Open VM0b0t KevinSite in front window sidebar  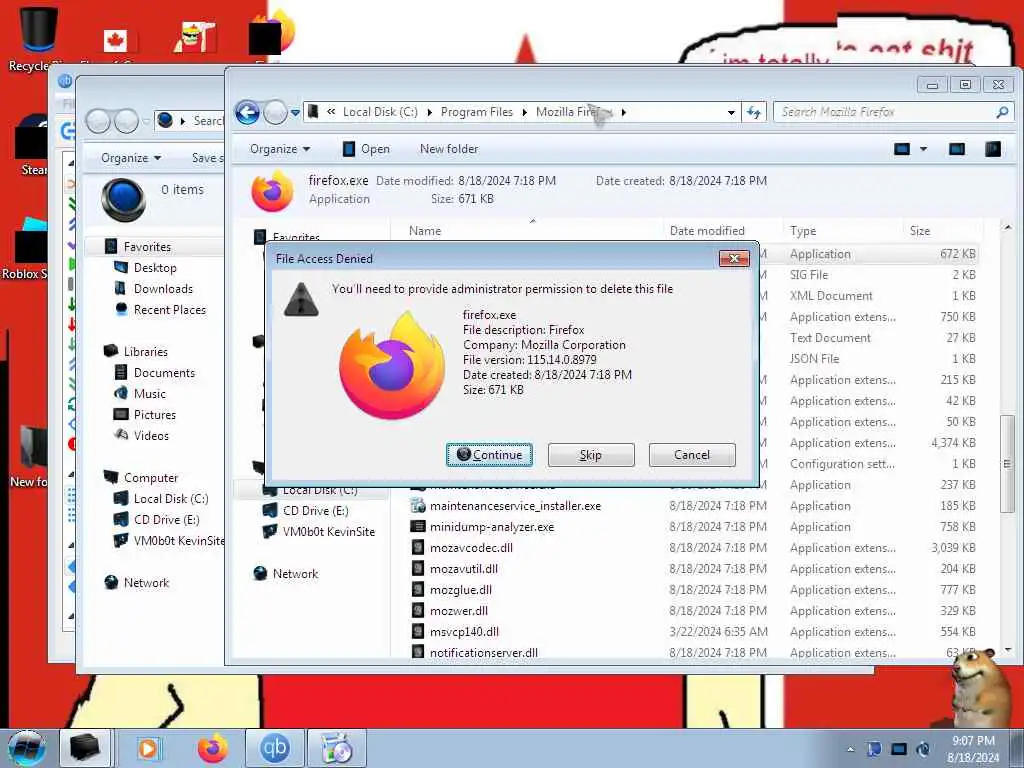pos(328,531)
